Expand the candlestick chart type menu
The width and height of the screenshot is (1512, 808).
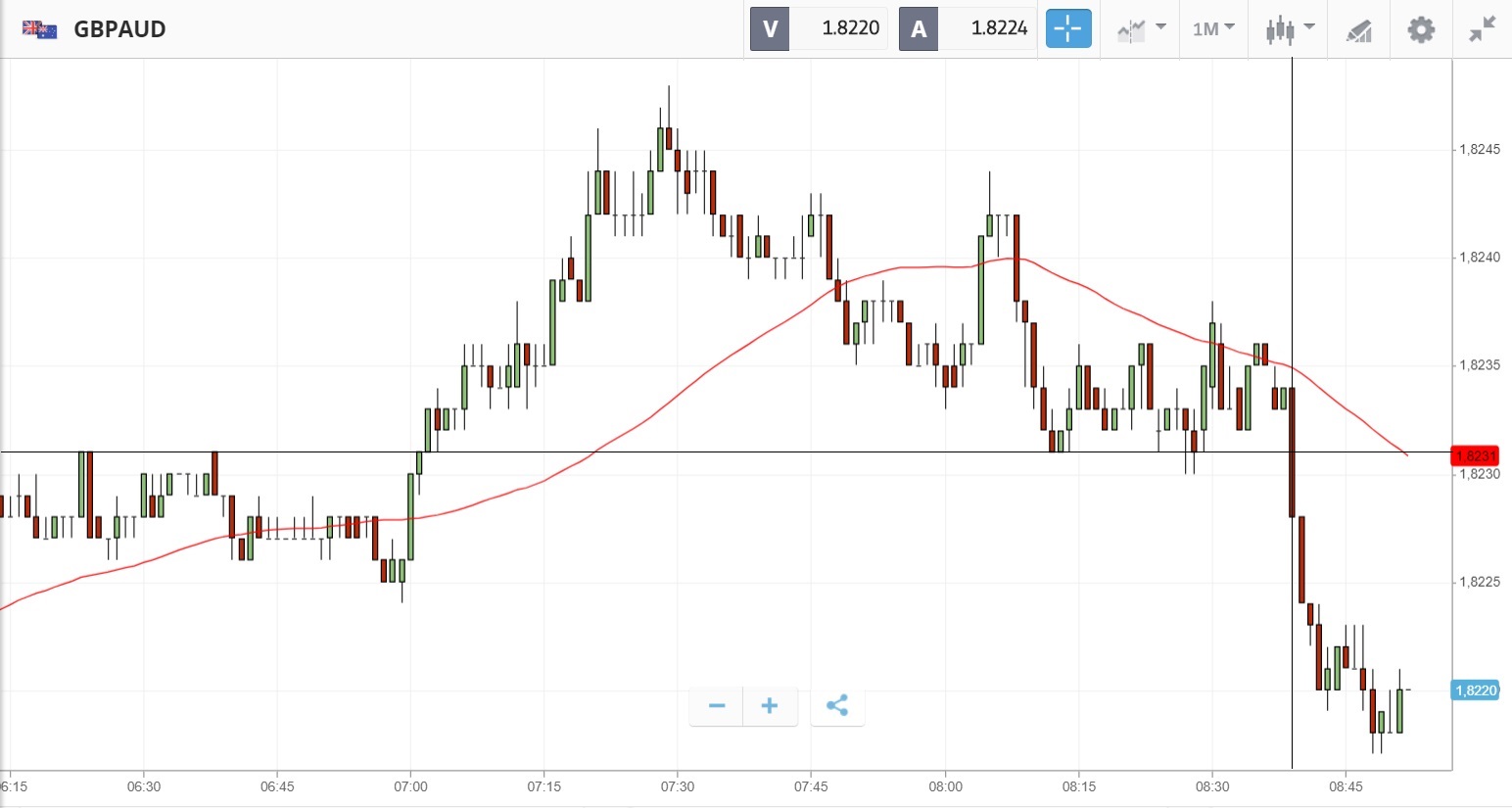pos(1289,29)
